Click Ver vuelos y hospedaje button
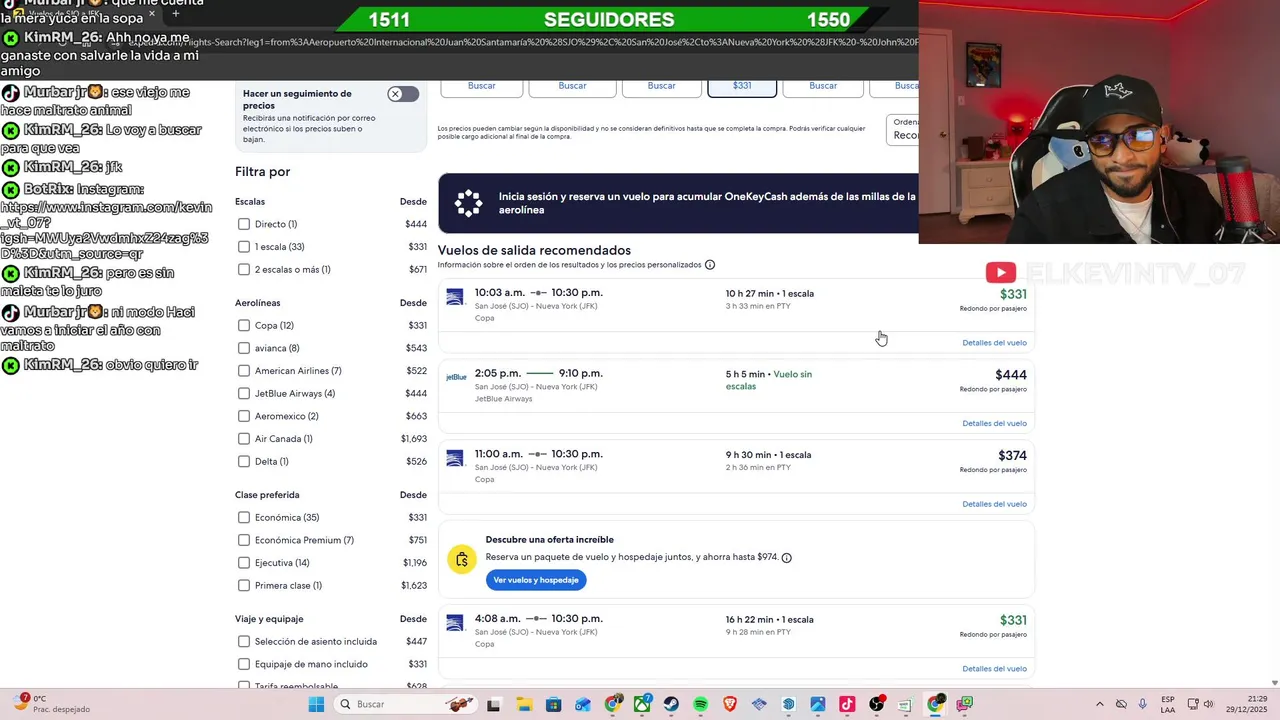 point(536,580)
